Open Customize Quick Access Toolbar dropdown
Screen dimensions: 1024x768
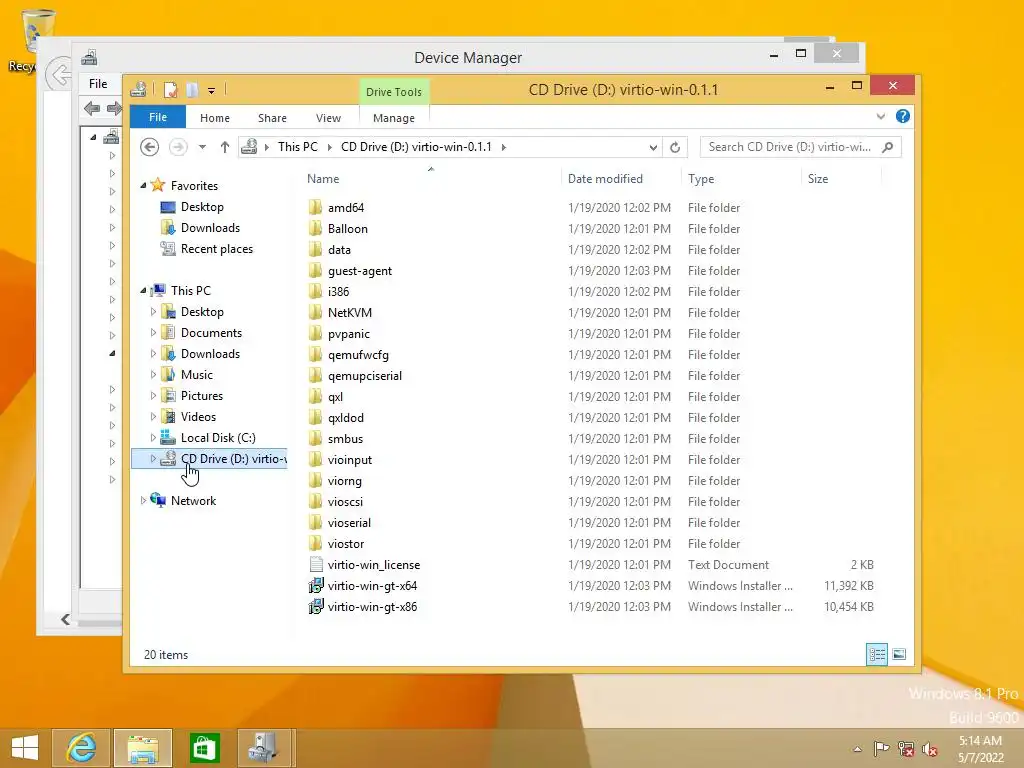[212, 90]
